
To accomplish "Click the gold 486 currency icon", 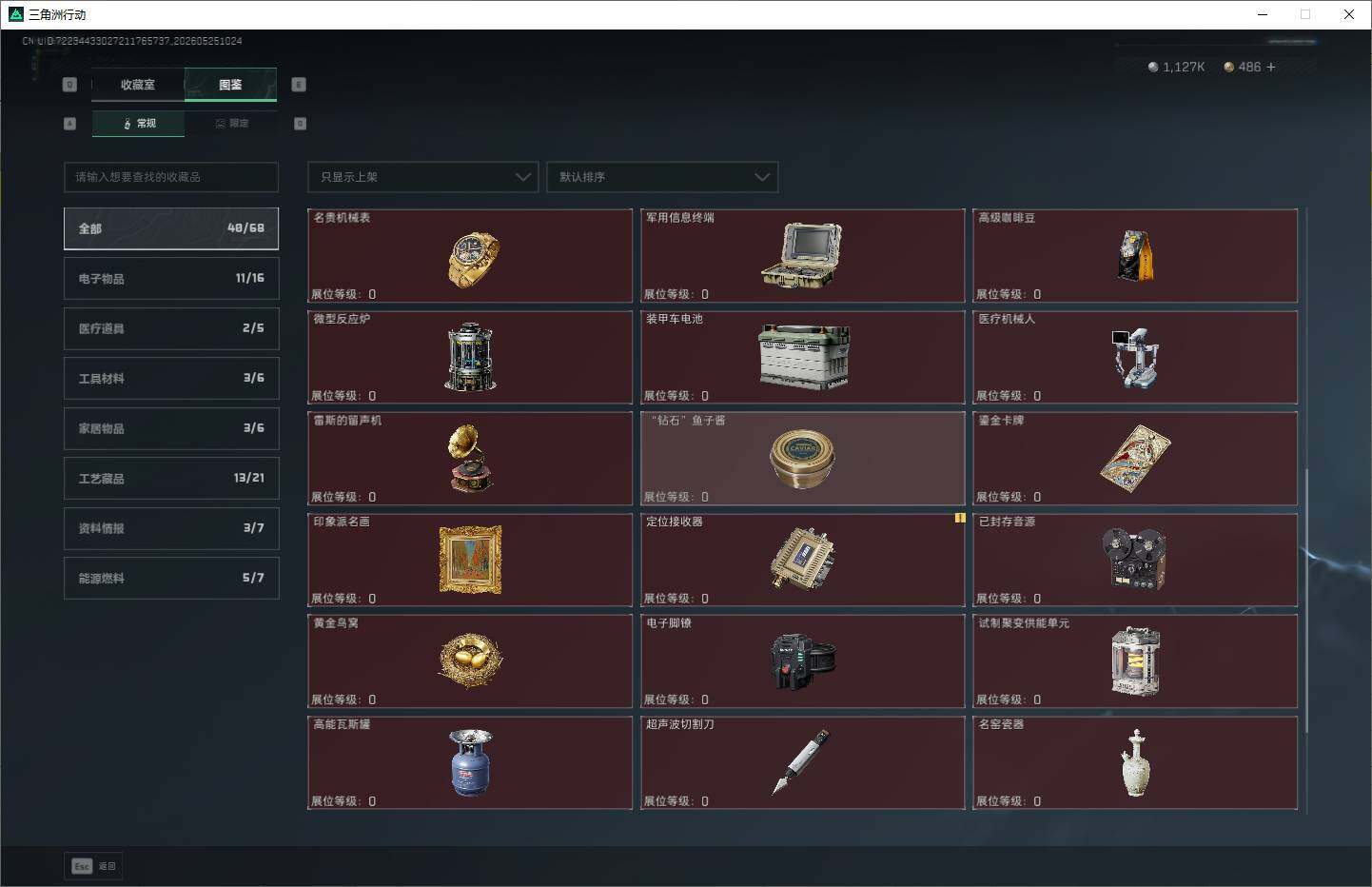I will click(1229, 67).
